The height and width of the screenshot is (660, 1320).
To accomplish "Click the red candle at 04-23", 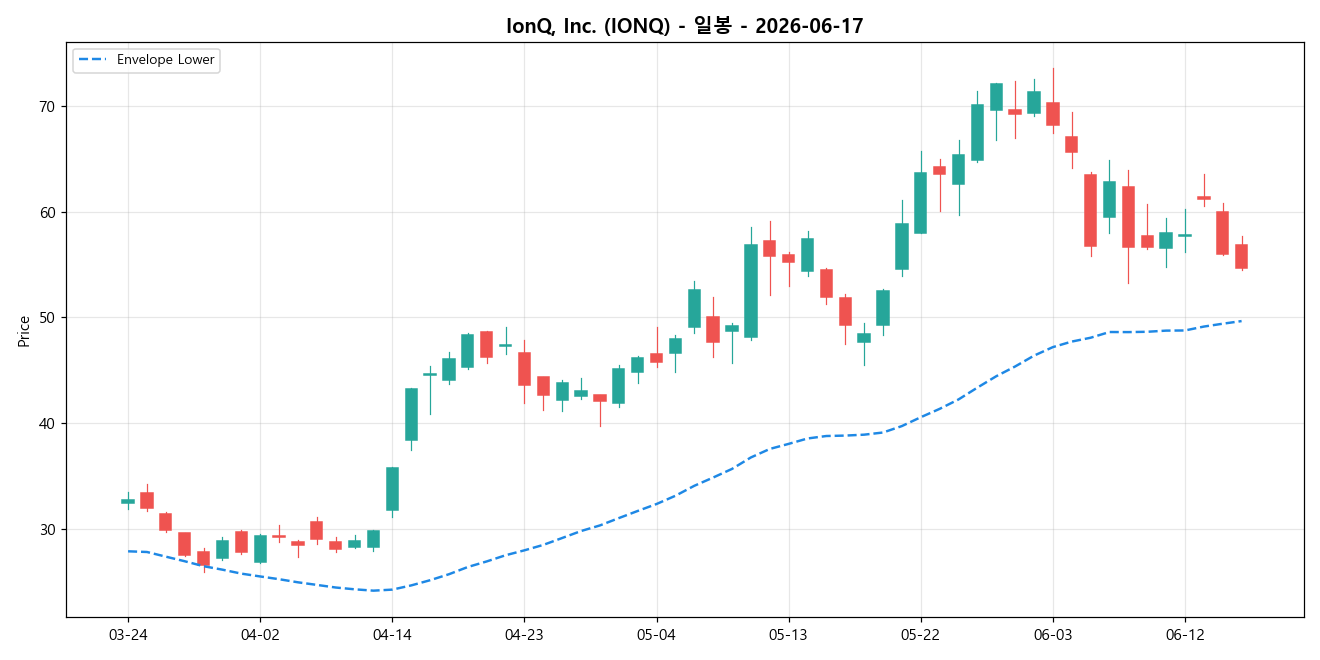I will click(524, 369).
